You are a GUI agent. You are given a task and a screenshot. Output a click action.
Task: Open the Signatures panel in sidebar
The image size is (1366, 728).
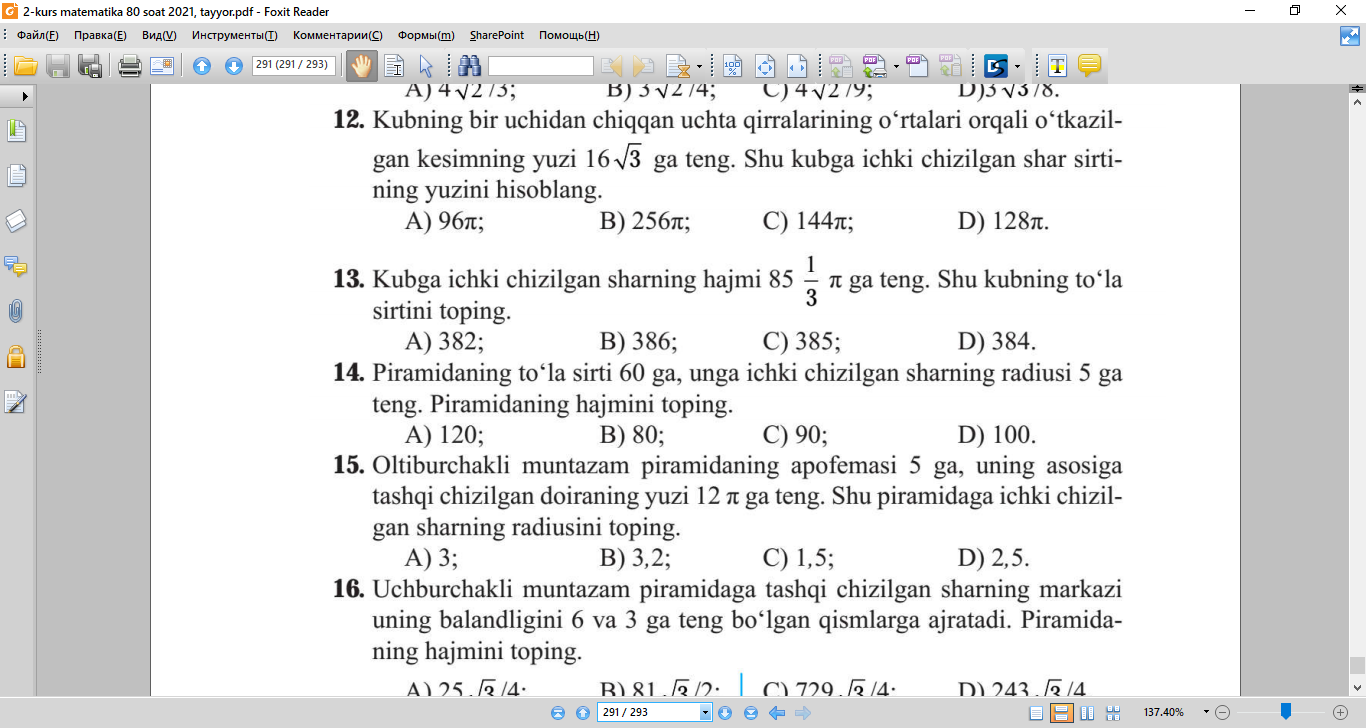click(x=16, y=402)
